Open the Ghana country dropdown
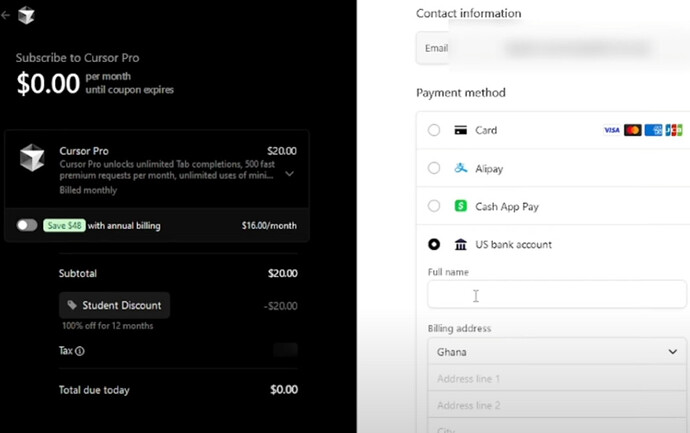 point(557,352)
